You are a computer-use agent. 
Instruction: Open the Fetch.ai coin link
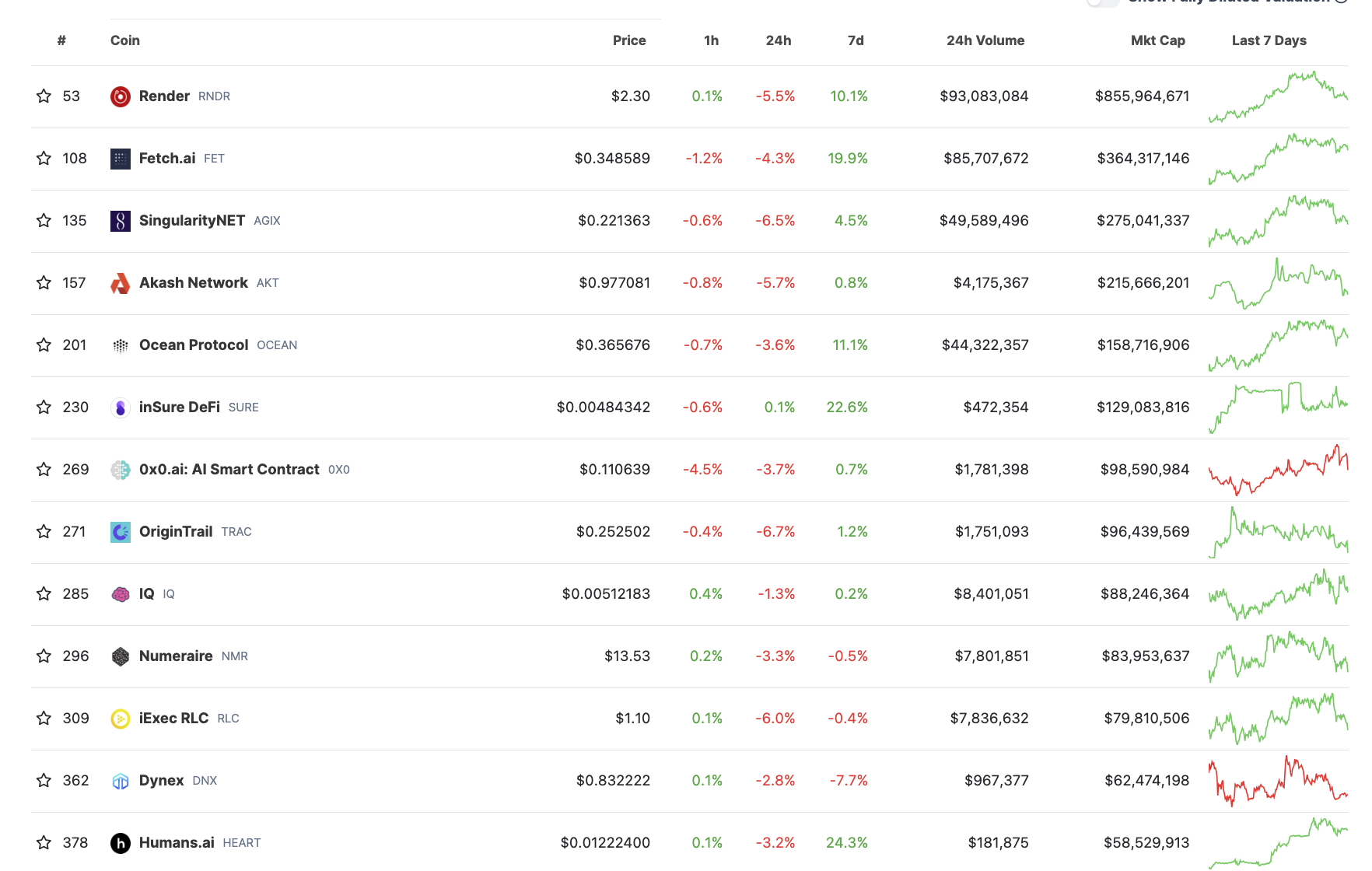[x=167, y=158]
